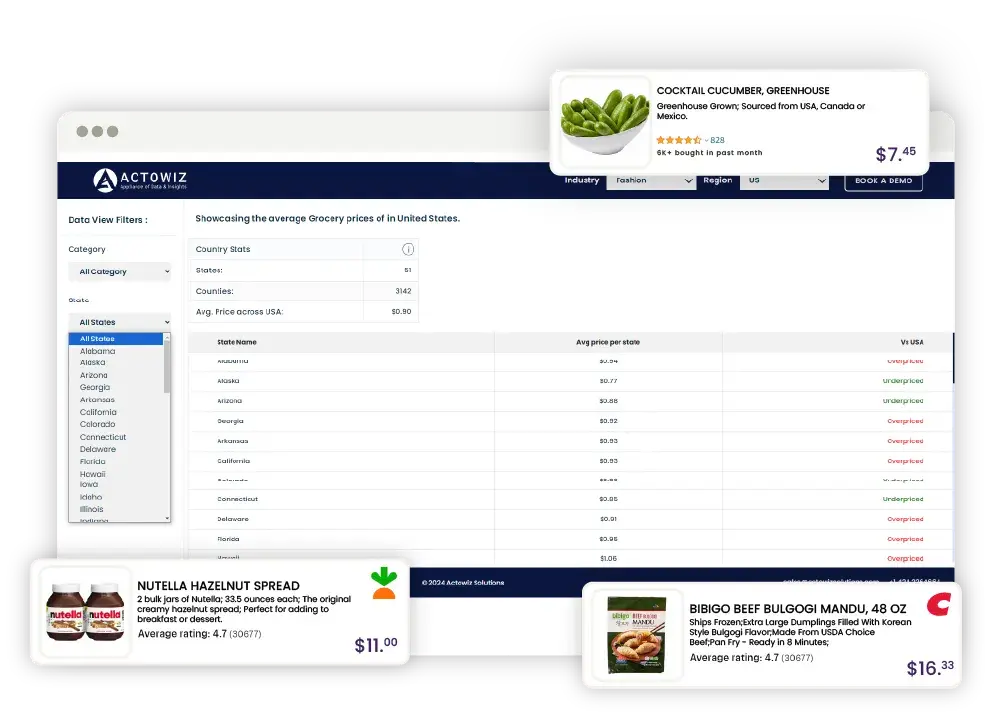This screenshot has height=720, width=998.
Task: Click the Alaska row in table
Action: (x=570, y=381)
